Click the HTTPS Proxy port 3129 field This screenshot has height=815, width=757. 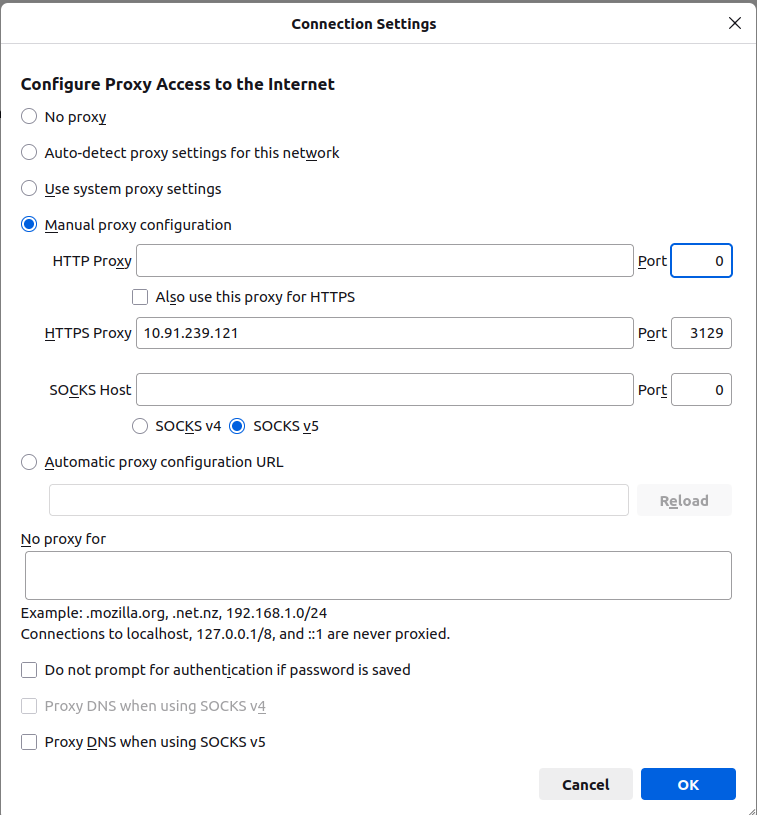tap(701, 333)
